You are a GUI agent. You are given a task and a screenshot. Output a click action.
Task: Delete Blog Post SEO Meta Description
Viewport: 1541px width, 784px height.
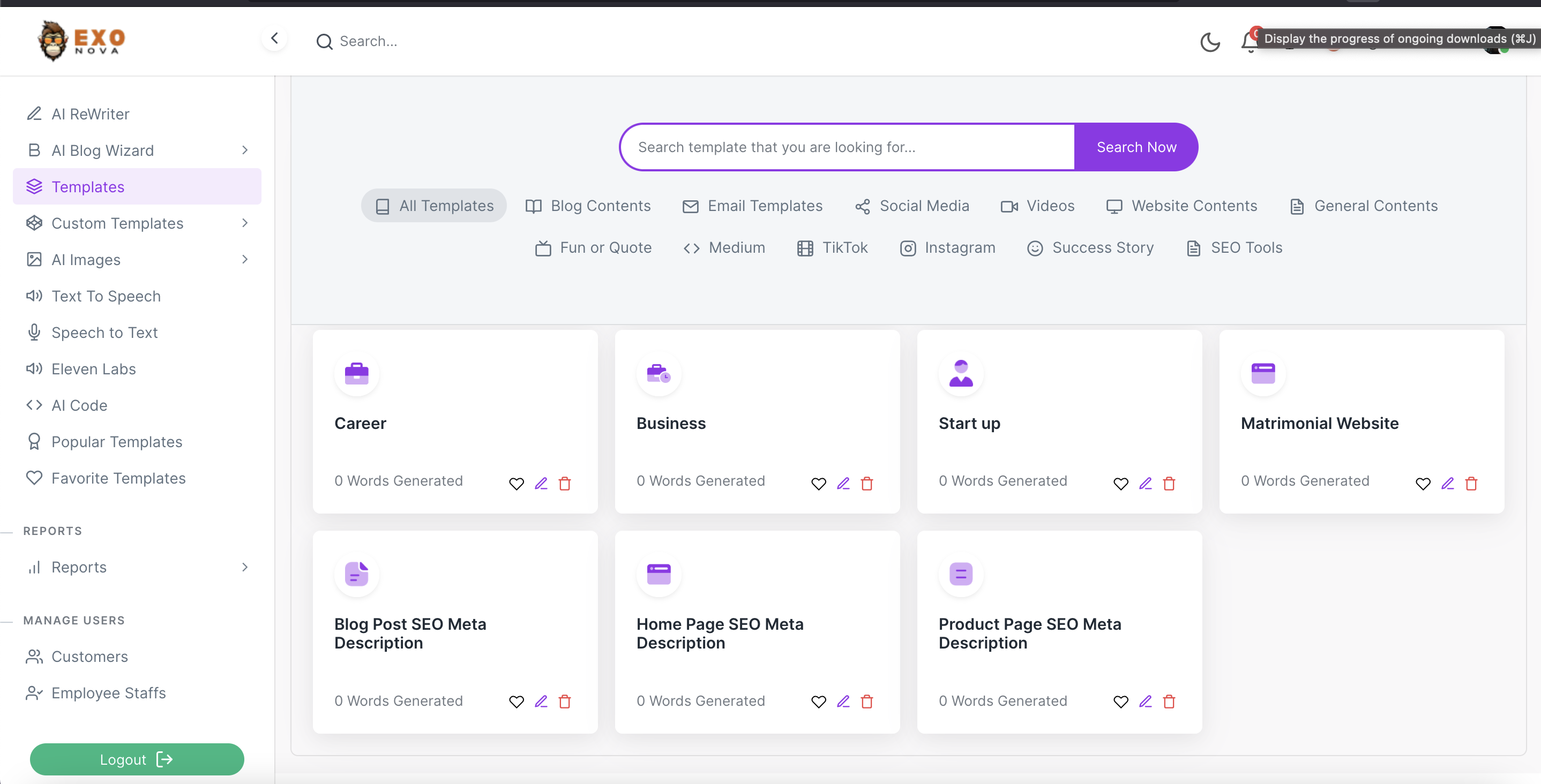[x=565, y=702]
